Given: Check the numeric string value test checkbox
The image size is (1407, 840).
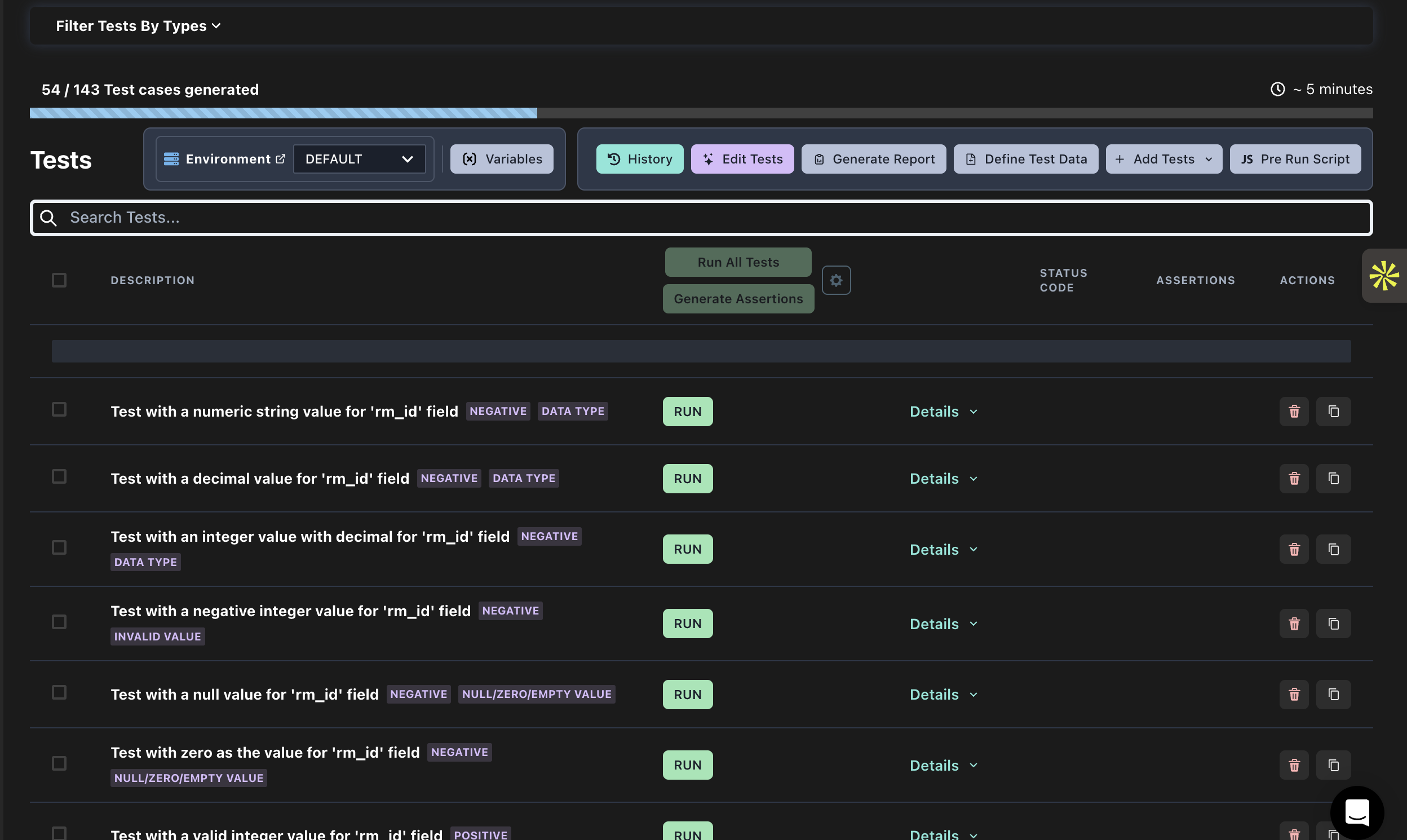Looking at the screenshot, I should click(59, 409).
